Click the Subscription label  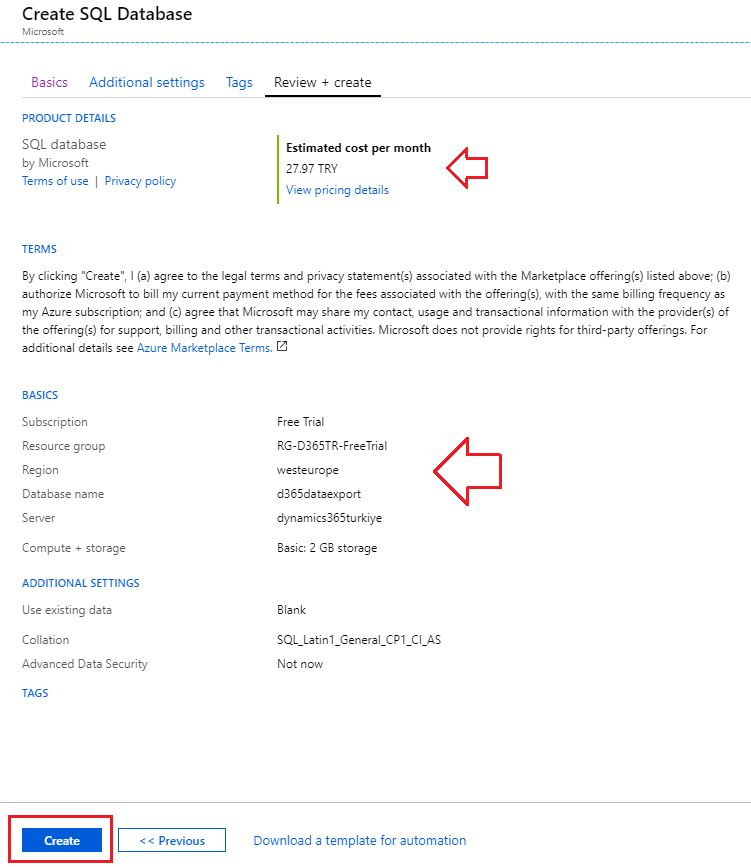[x=55, y=422]
